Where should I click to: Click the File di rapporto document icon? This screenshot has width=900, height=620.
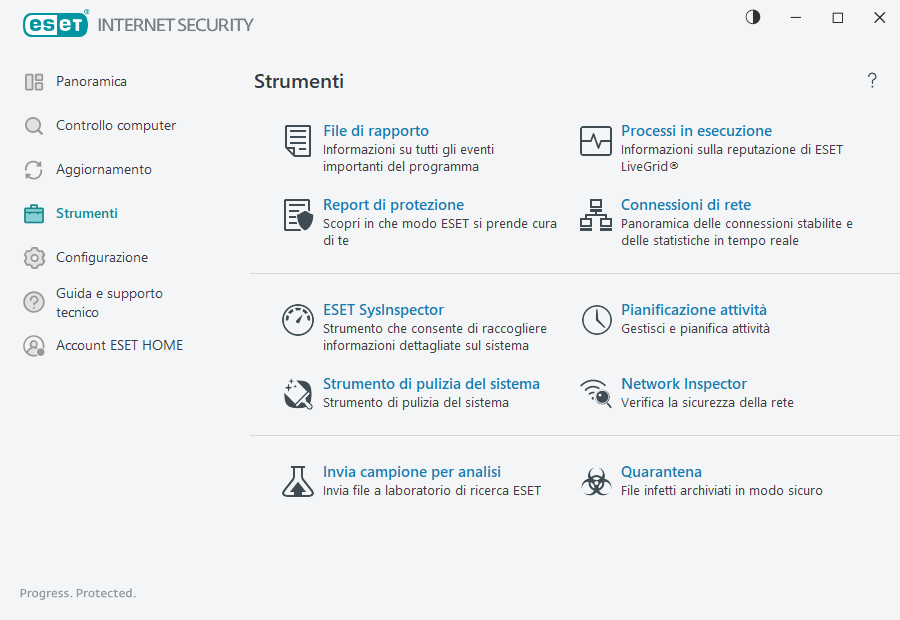pos(297,141)
